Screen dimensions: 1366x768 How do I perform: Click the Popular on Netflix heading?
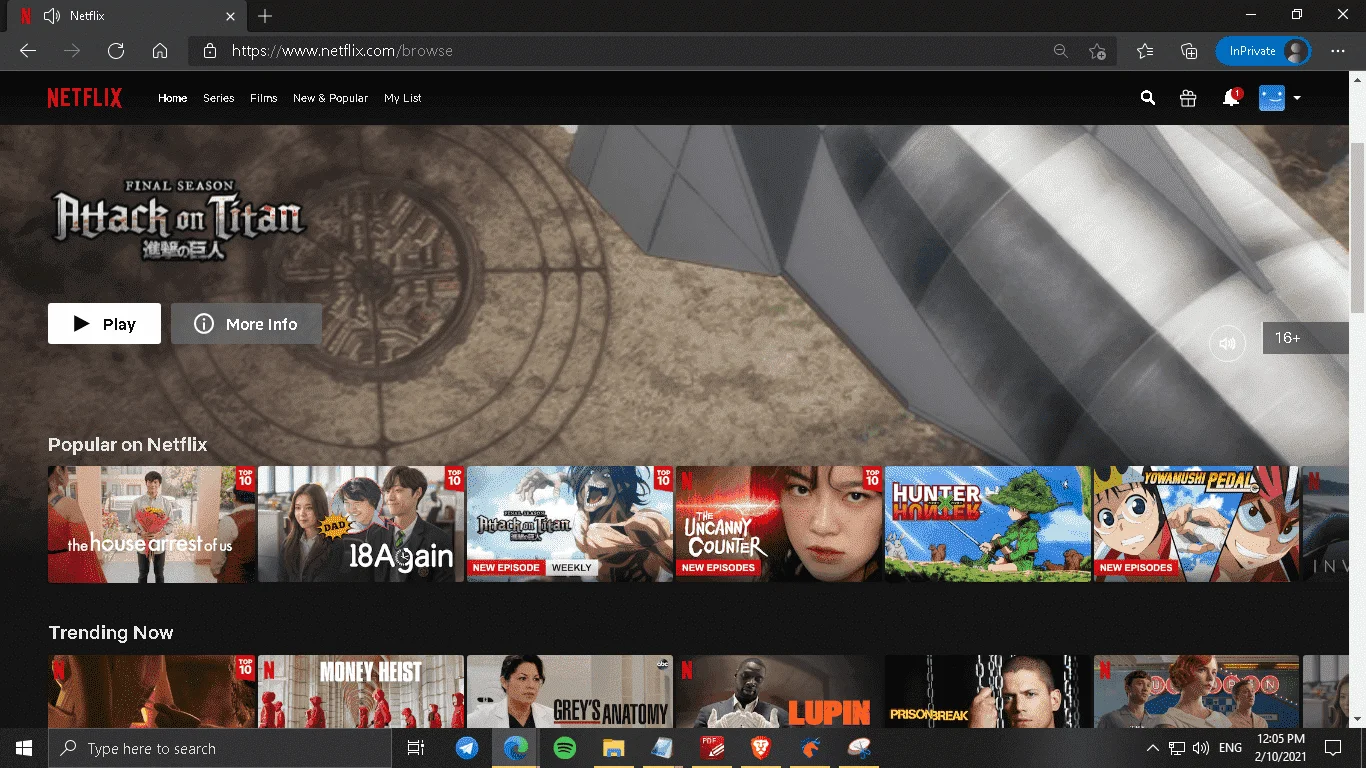tap(128, 444)
